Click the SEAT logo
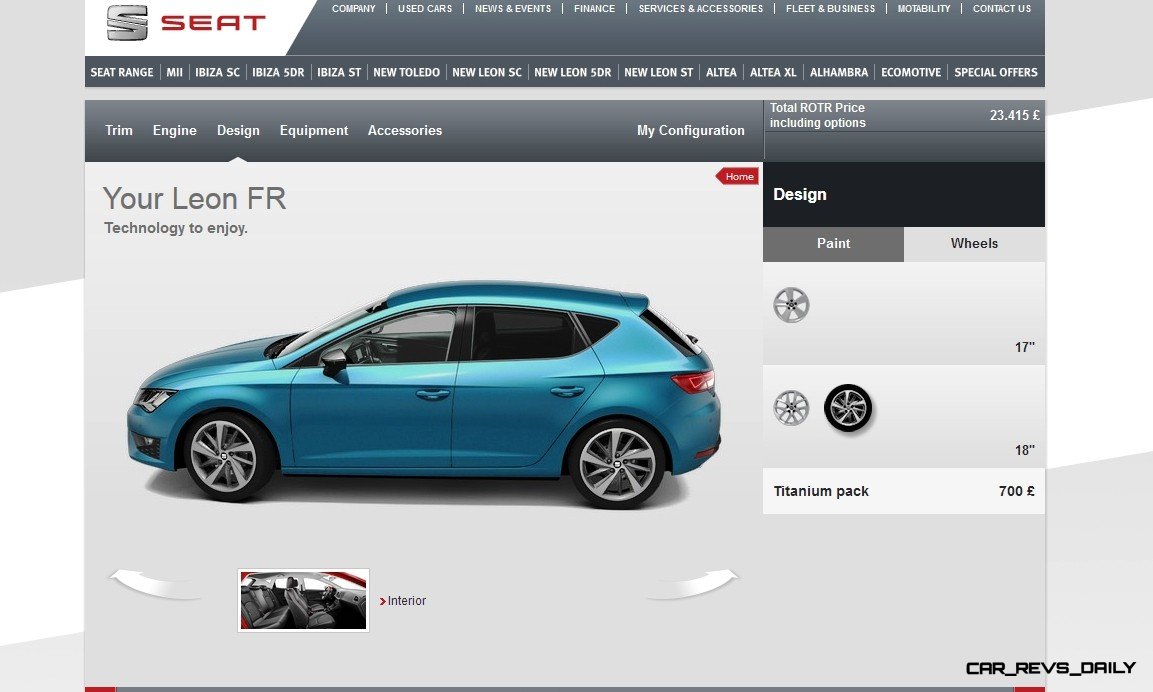1153x692 pixels. click(x=186, y=23)
